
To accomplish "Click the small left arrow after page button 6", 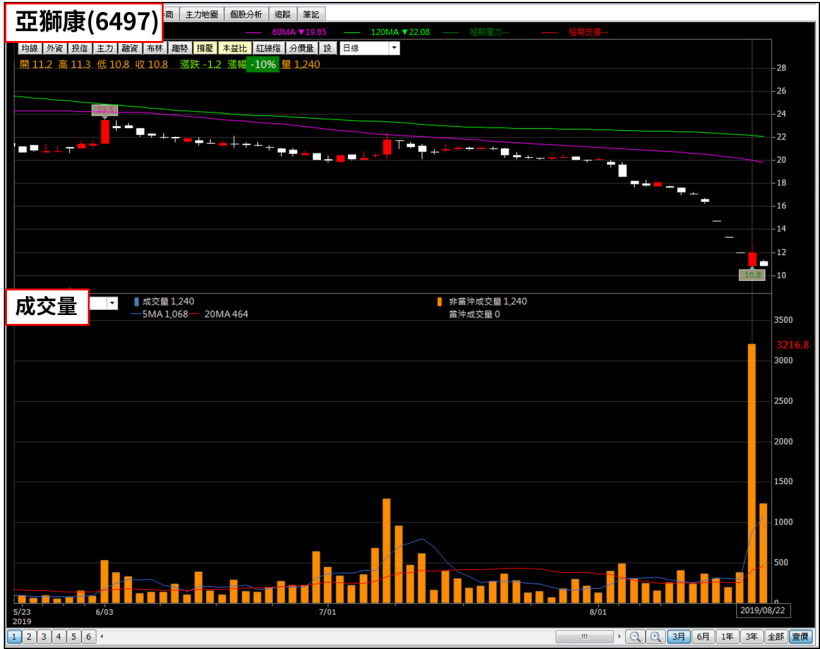I will pos(101,636).
